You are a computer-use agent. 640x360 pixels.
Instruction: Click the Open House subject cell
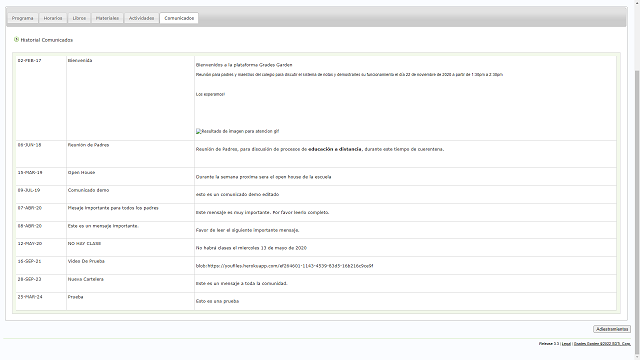[x=130, y=177]
